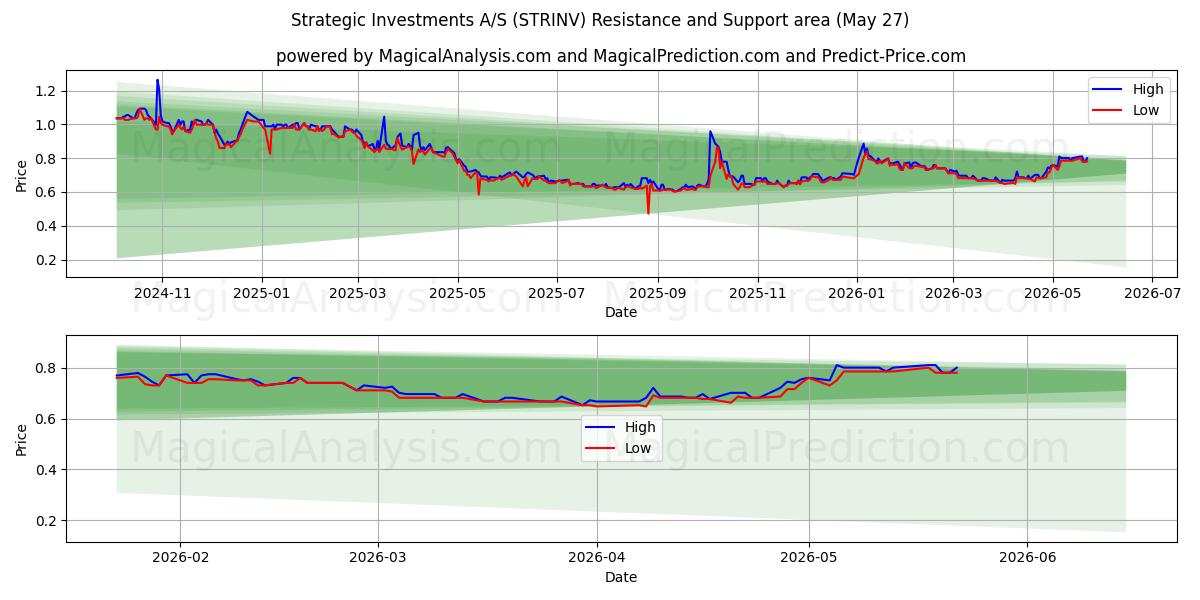Click the '2026-02' tick label on bottom chart
Image resolution: width=1200 pixels, height=600 pixels.
point(180,558)
